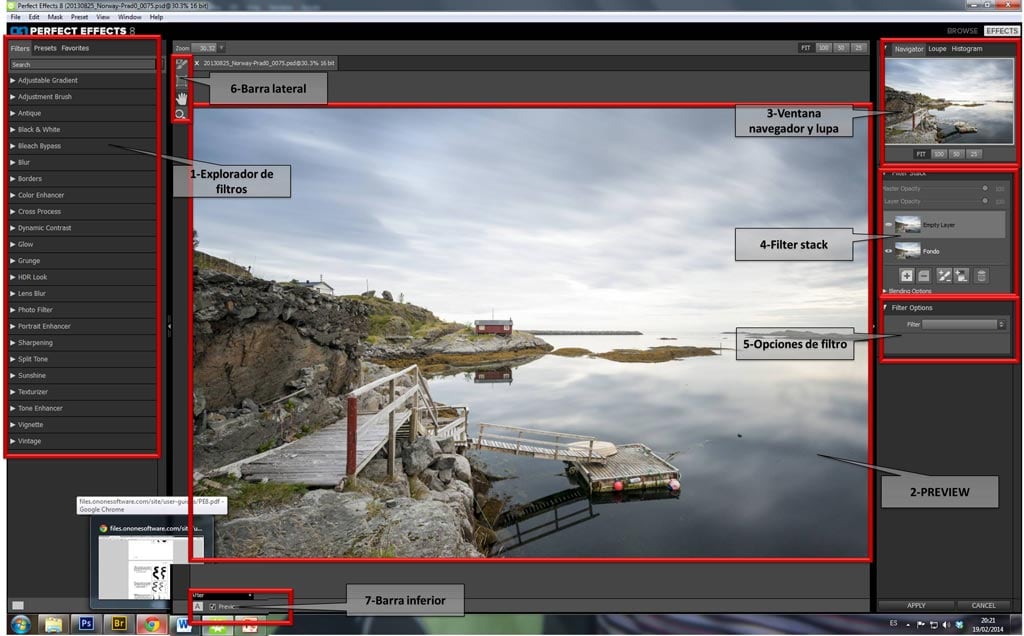Adjust the Master Opacity slider handle

[985, 188]
